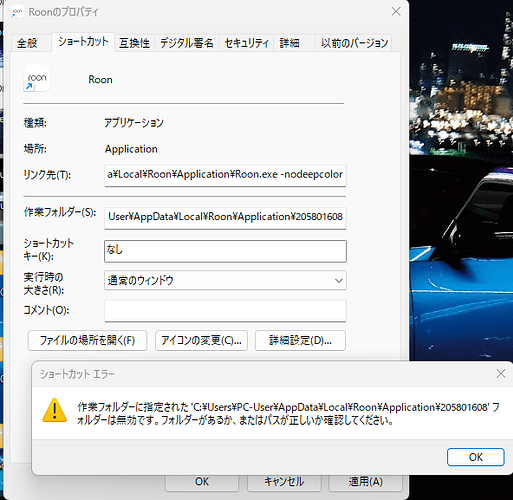513x500 pixels.
Task: Close the Roonのプロパティ window
Action: [x=396, y=12]
